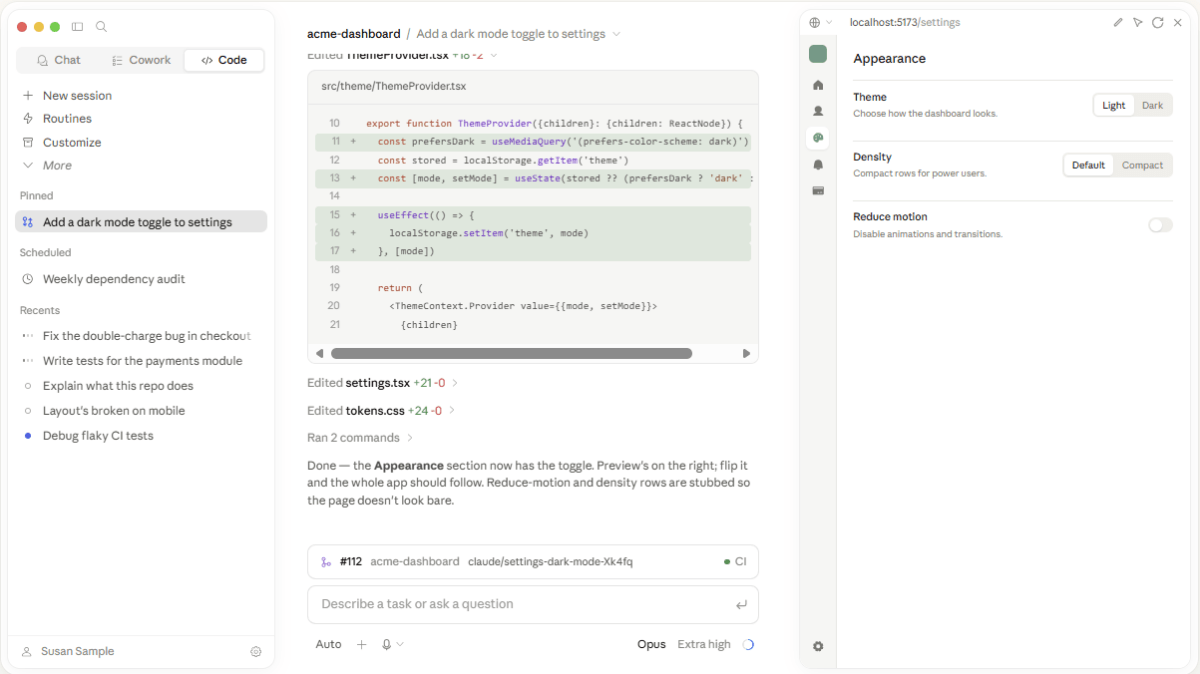Viewport: 1200px width, 674px height.
Task: Open pull request #112 link
Action: pyautogui.click(x=350, y=562)
